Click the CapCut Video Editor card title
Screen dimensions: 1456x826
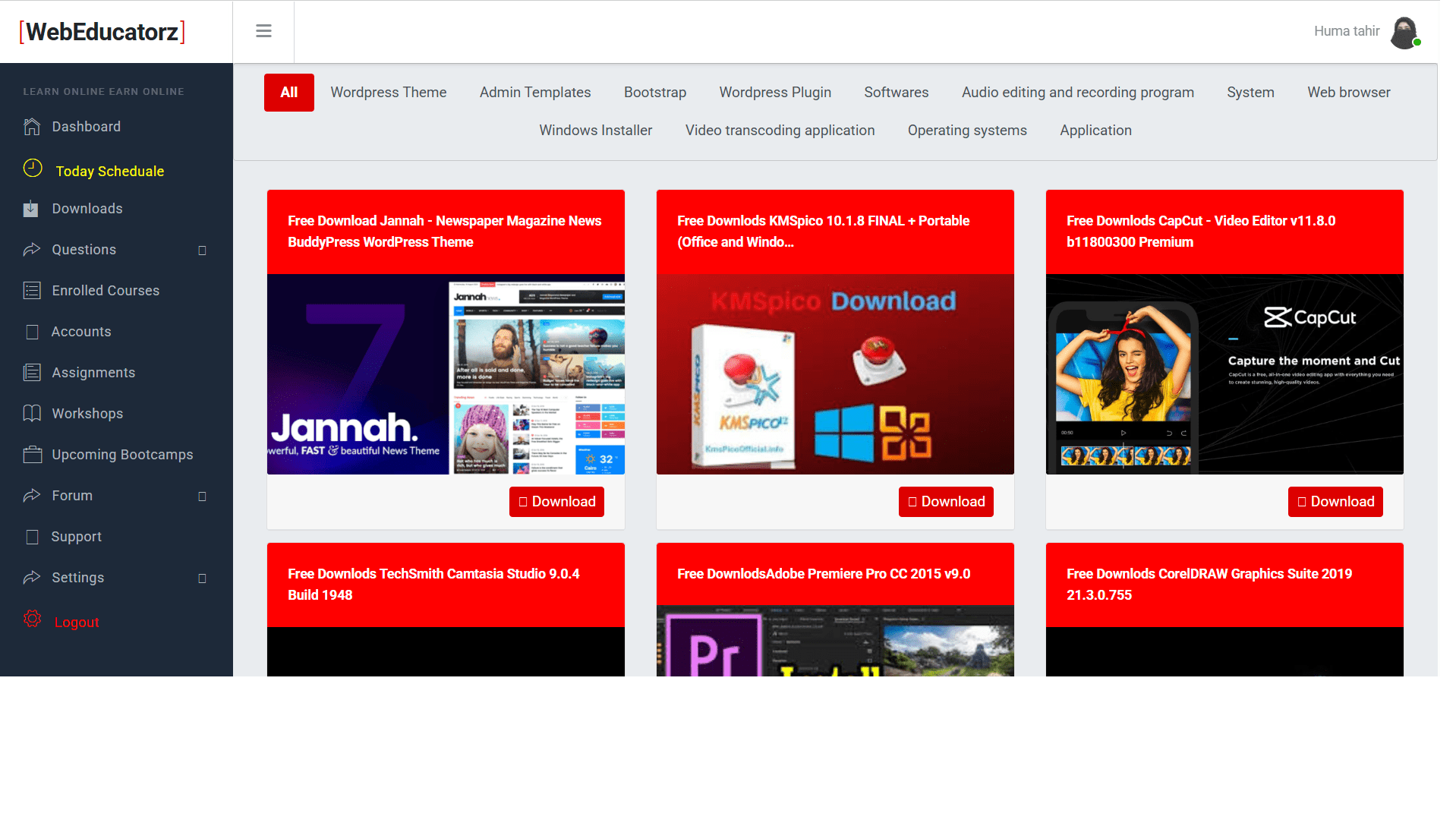[1201, 232]
